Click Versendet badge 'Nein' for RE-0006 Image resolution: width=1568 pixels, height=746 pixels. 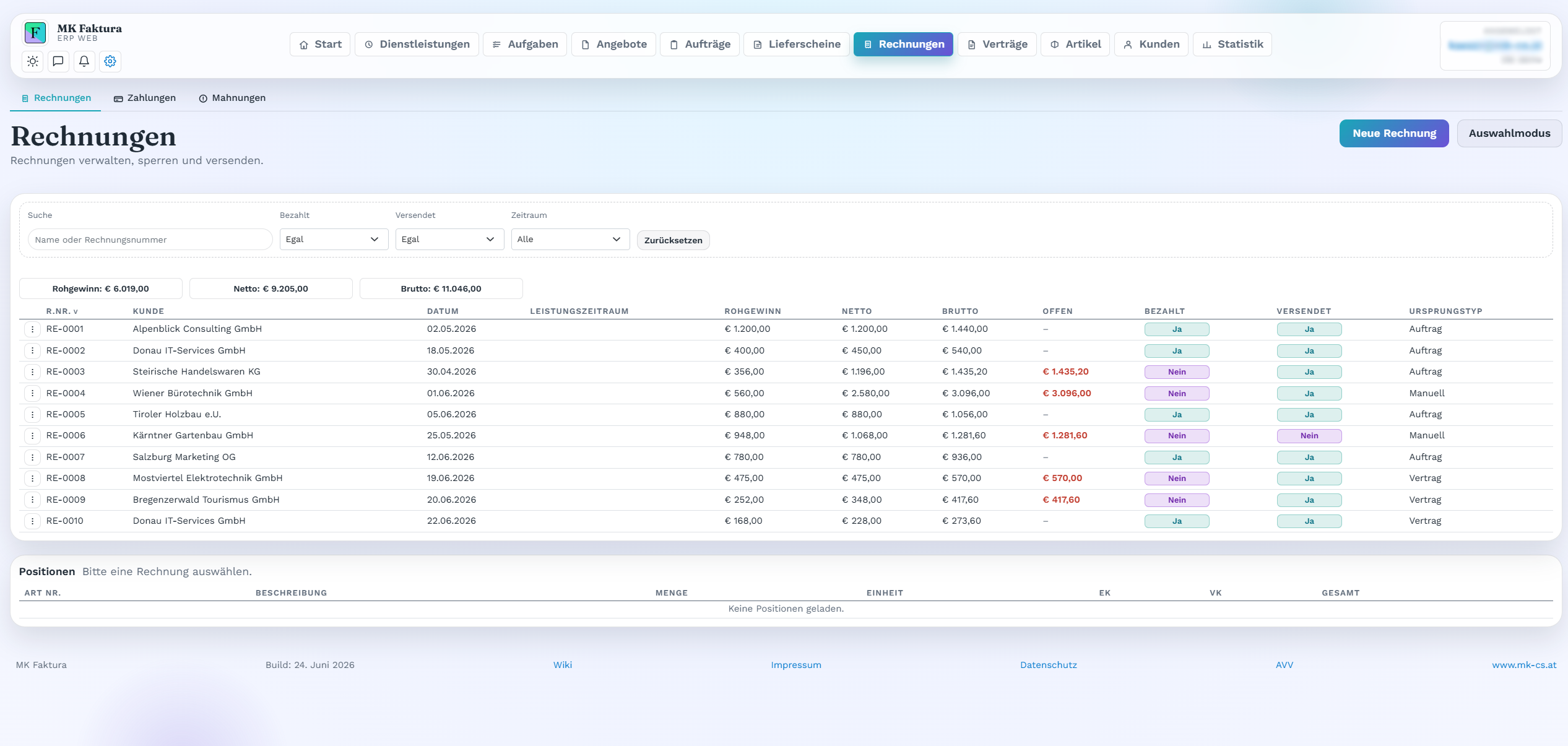pyautogui.click(x=1309, y=436)
